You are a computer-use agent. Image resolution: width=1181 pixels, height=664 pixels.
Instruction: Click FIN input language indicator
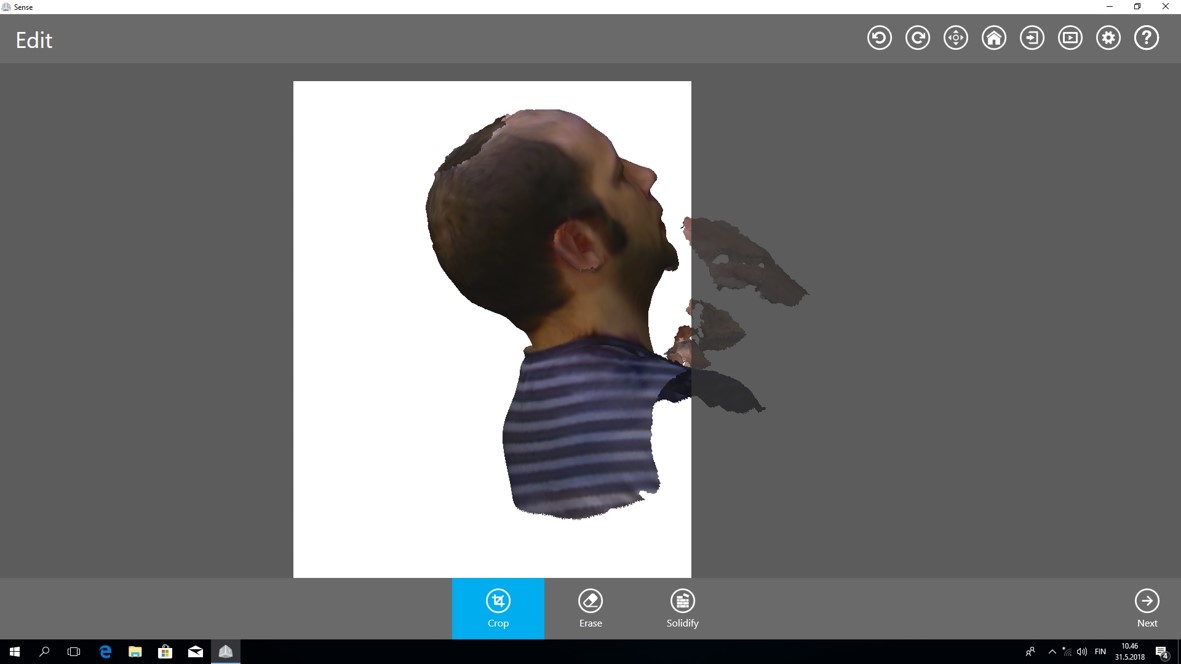(1100, 652)
